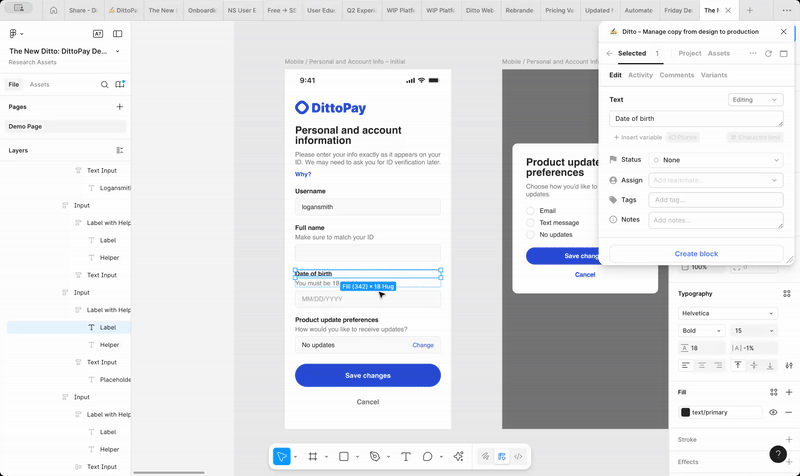This screenshot has height=476, width=800.
Task: Open the Figma main menu logo
Action: pyautogui.click(x=13, y=34)
